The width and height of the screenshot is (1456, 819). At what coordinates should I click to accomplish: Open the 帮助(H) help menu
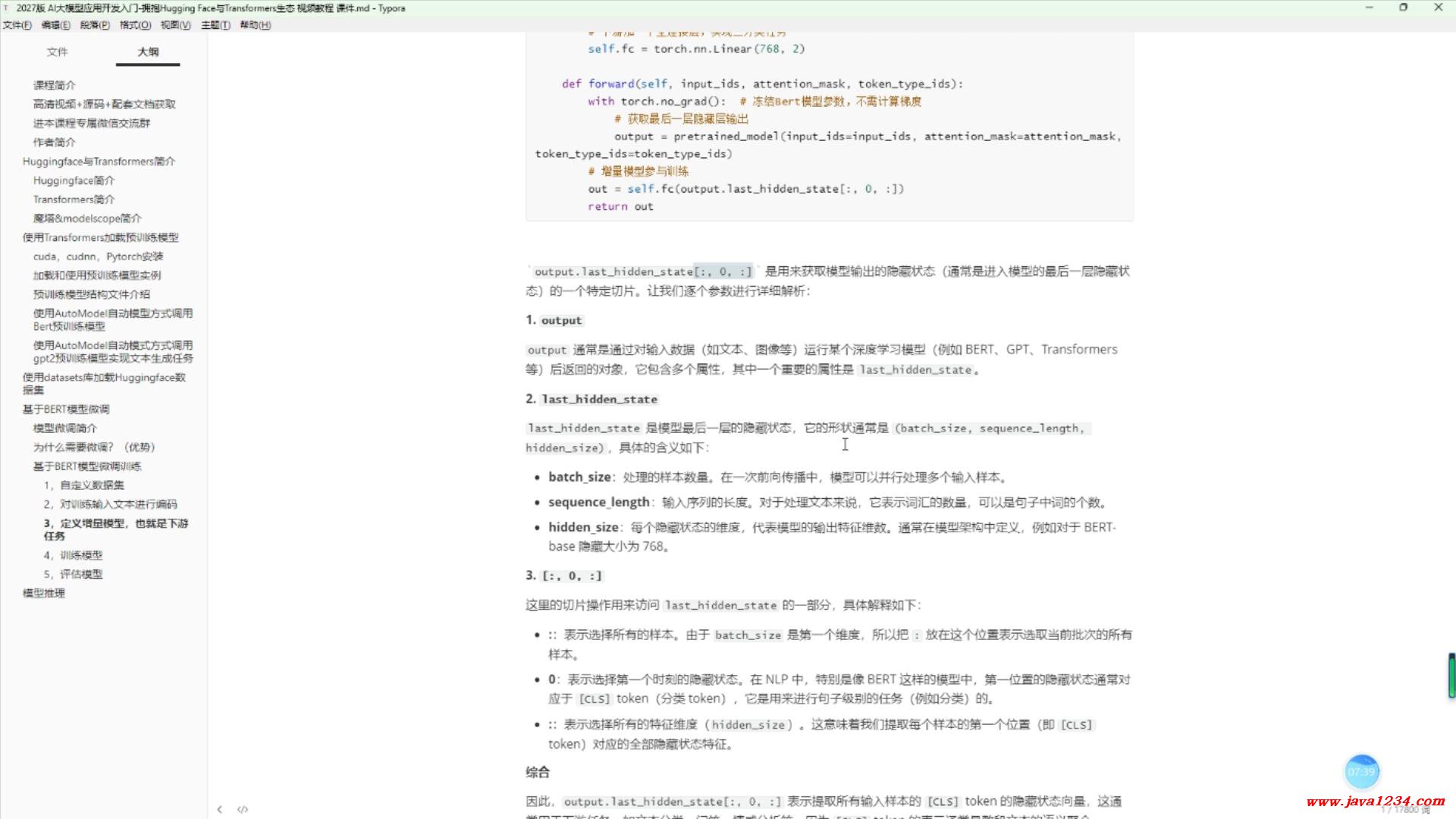(255, 25)
